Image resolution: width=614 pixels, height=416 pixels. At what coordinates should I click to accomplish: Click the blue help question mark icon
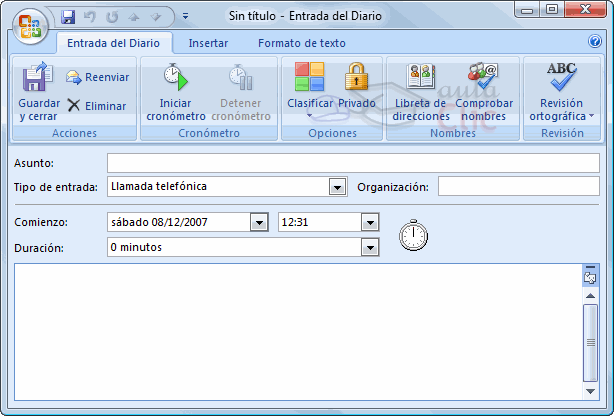pyautogui.click(x=595, y=42)
